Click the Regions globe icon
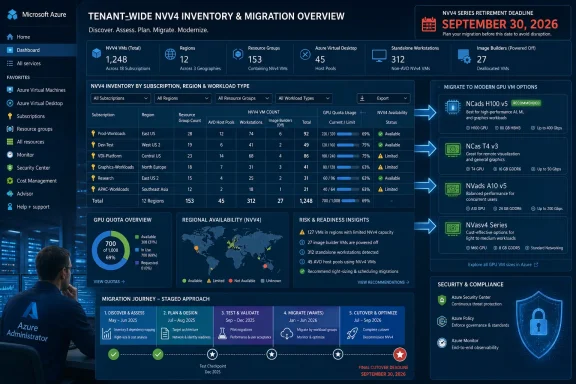Screen dimensions: 576x384 tap(170, 54)
